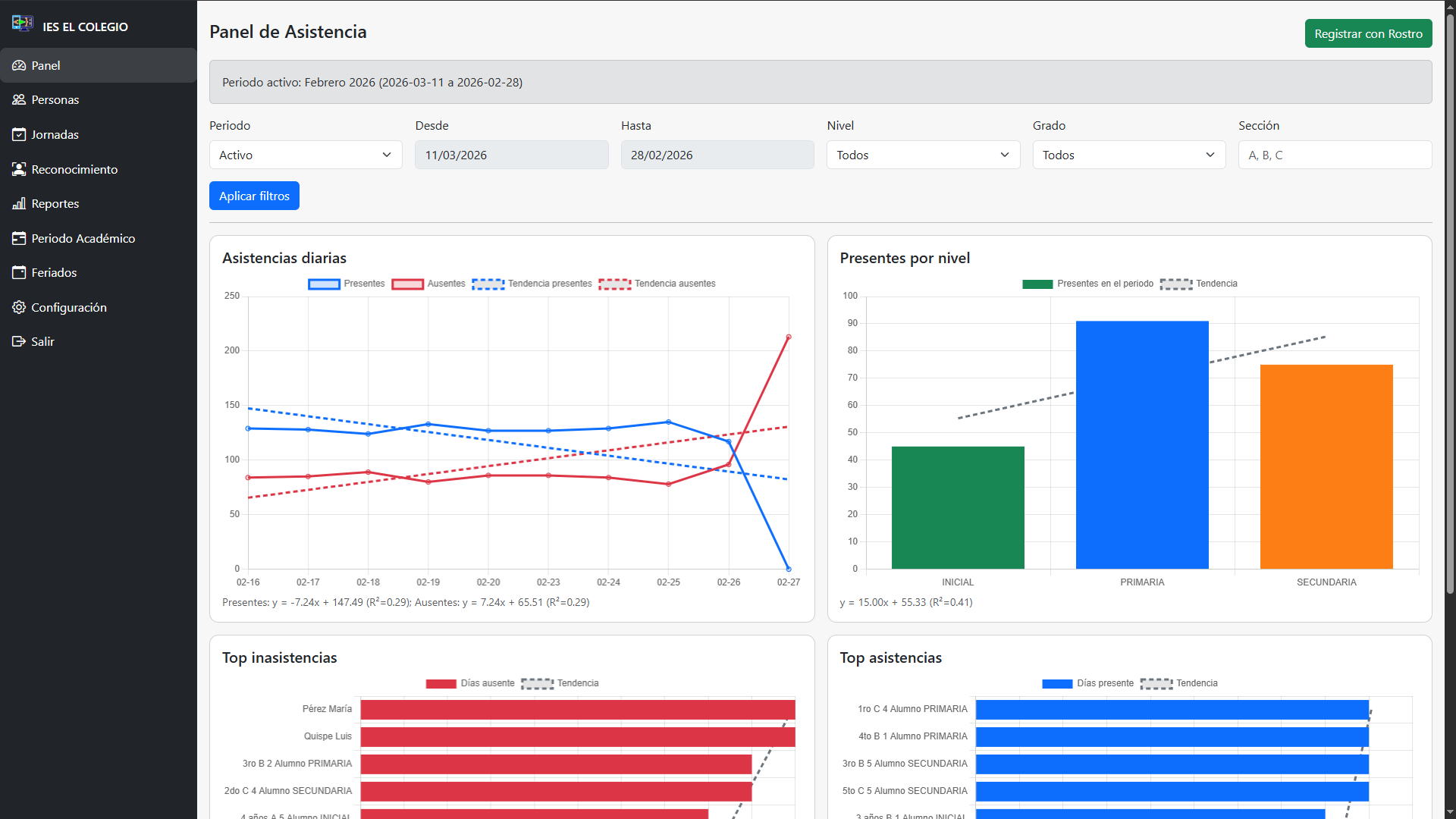Image resolution: width=1456 pixels, height=819 pixels.
Task: Focus the Sección input field
Action: coord(1335,155)
